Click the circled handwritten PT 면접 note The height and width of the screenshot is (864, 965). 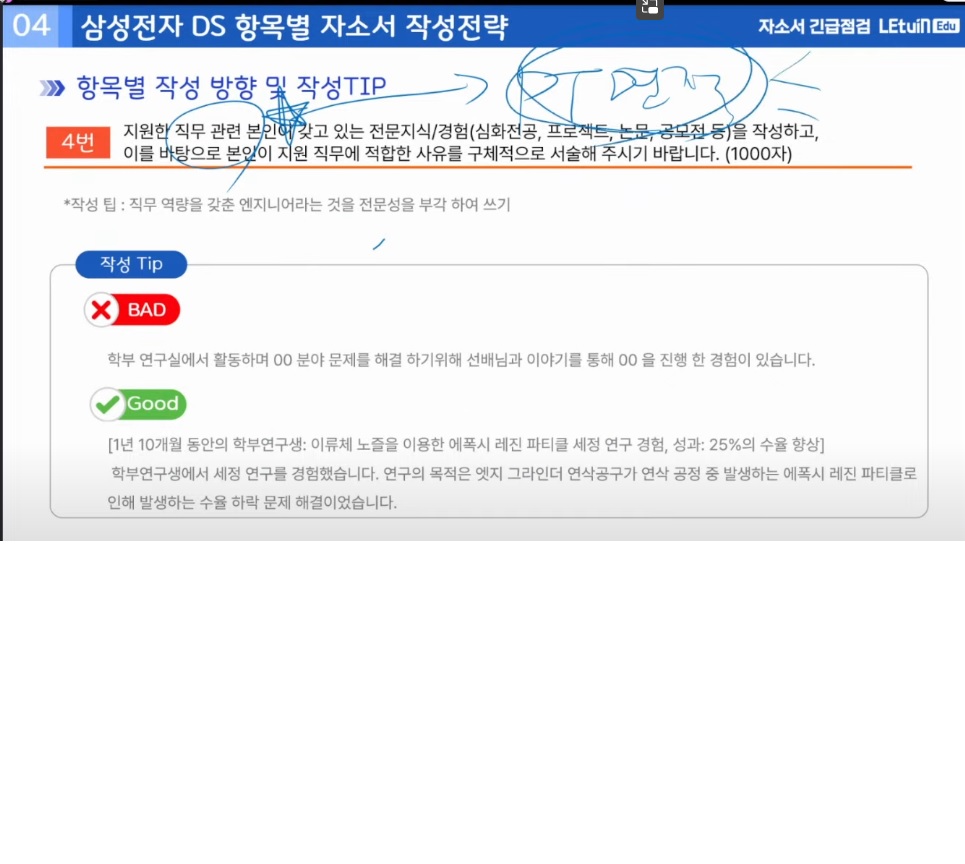click(x=635, y=89)
